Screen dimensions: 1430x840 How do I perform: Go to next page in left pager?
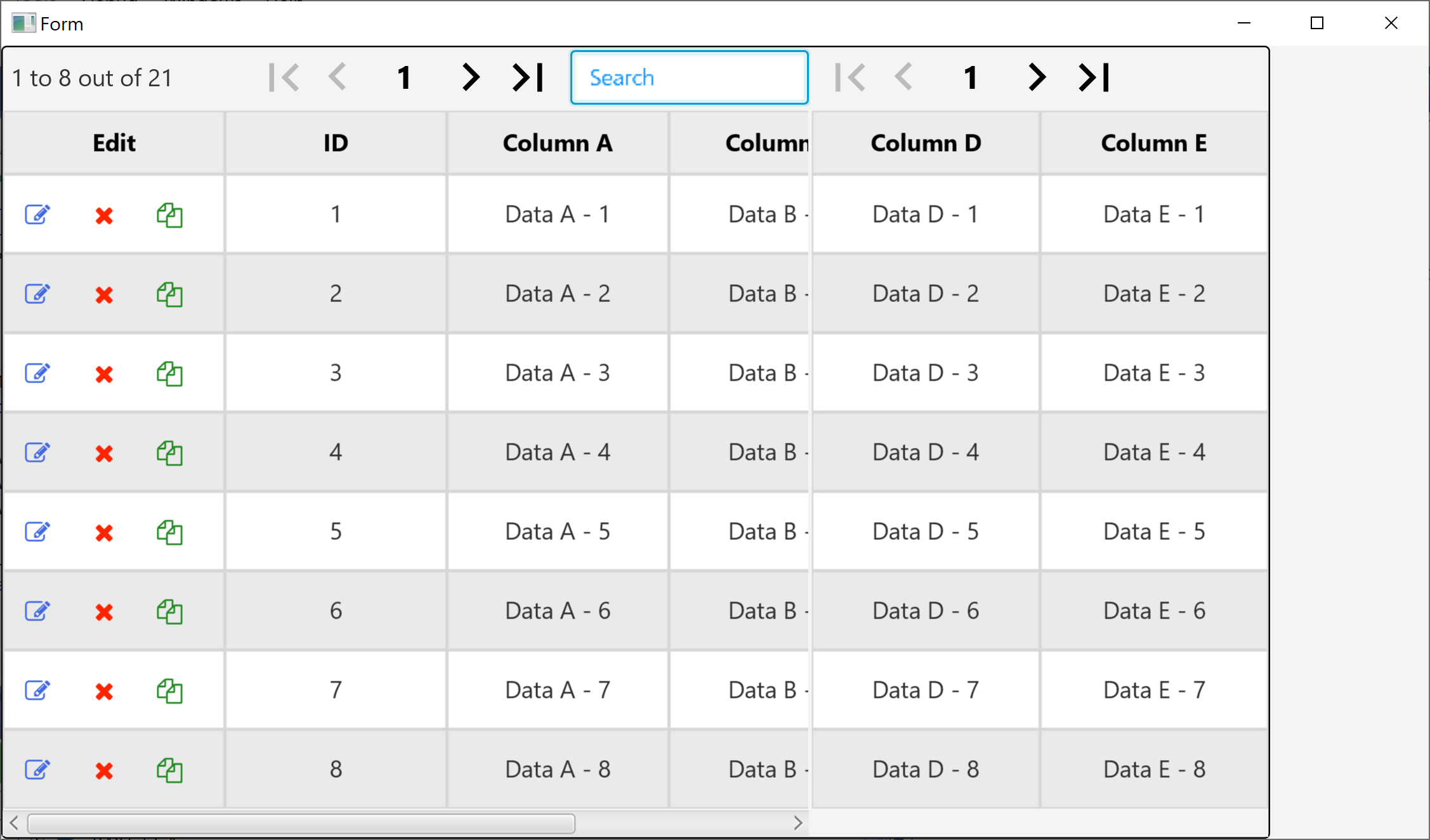point(470,77)
